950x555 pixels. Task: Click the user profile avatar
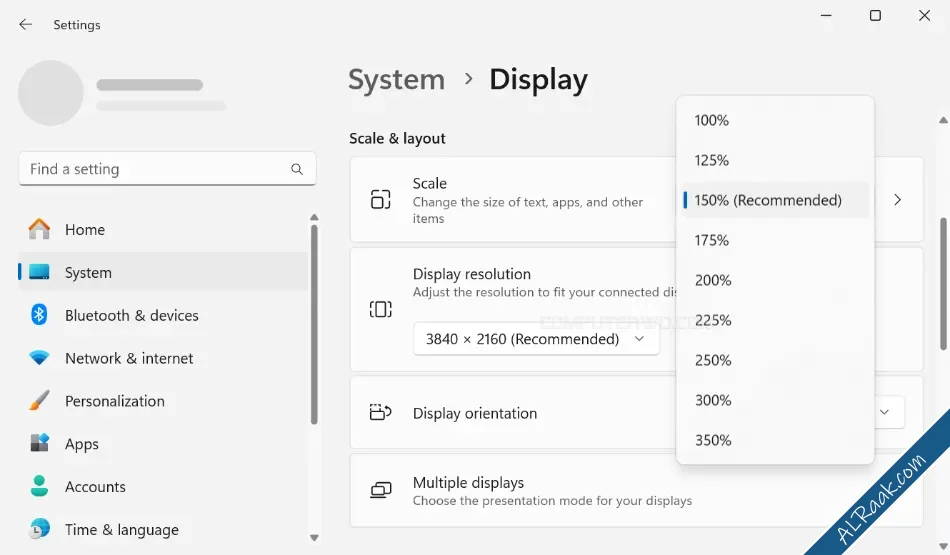pyautogui.click(x=51, y=93)
